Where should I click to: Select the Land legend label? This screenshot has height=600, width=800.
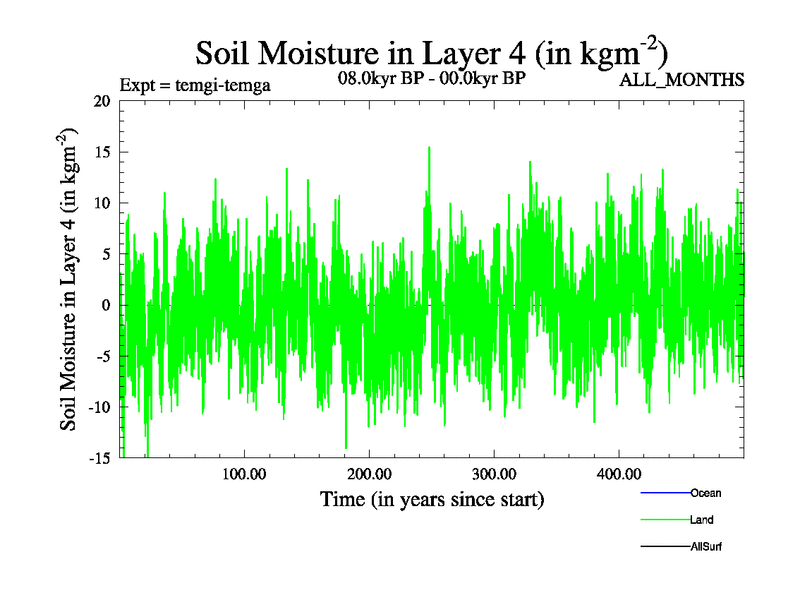(701, 520)
